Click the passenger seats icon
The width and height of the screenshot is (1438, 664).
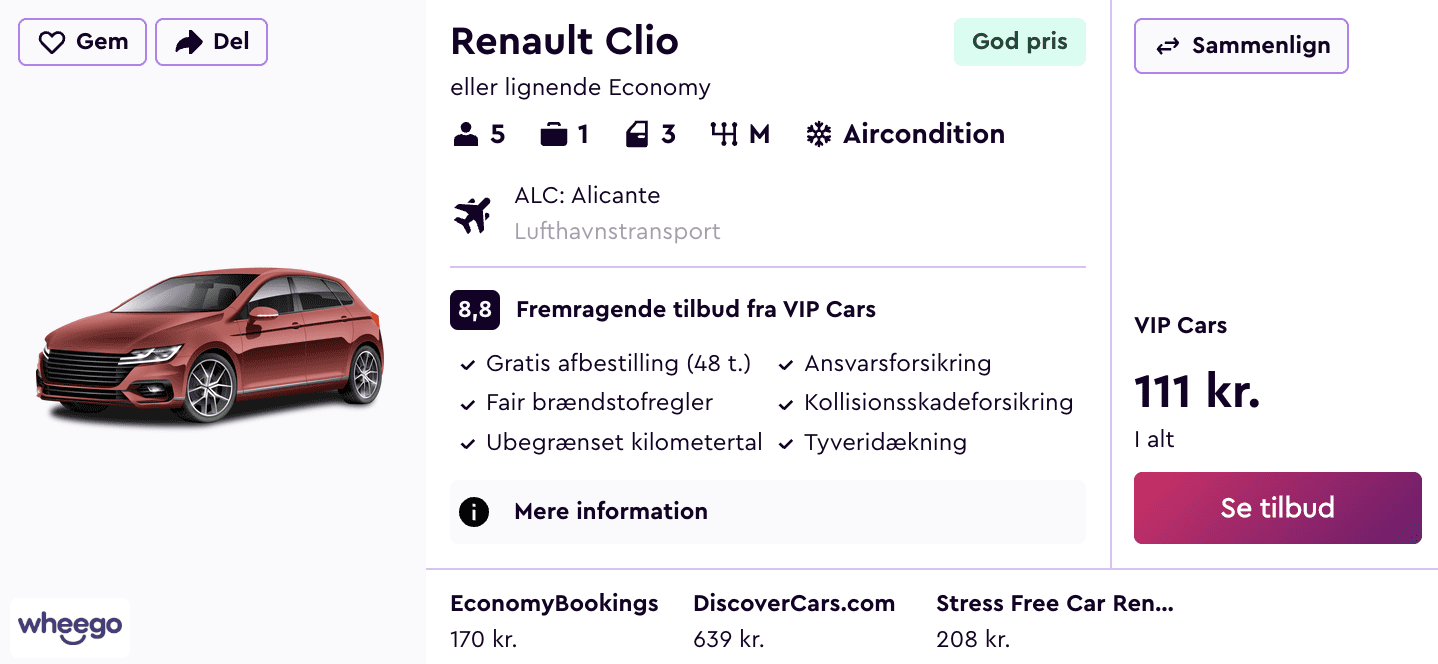point(466,135)
